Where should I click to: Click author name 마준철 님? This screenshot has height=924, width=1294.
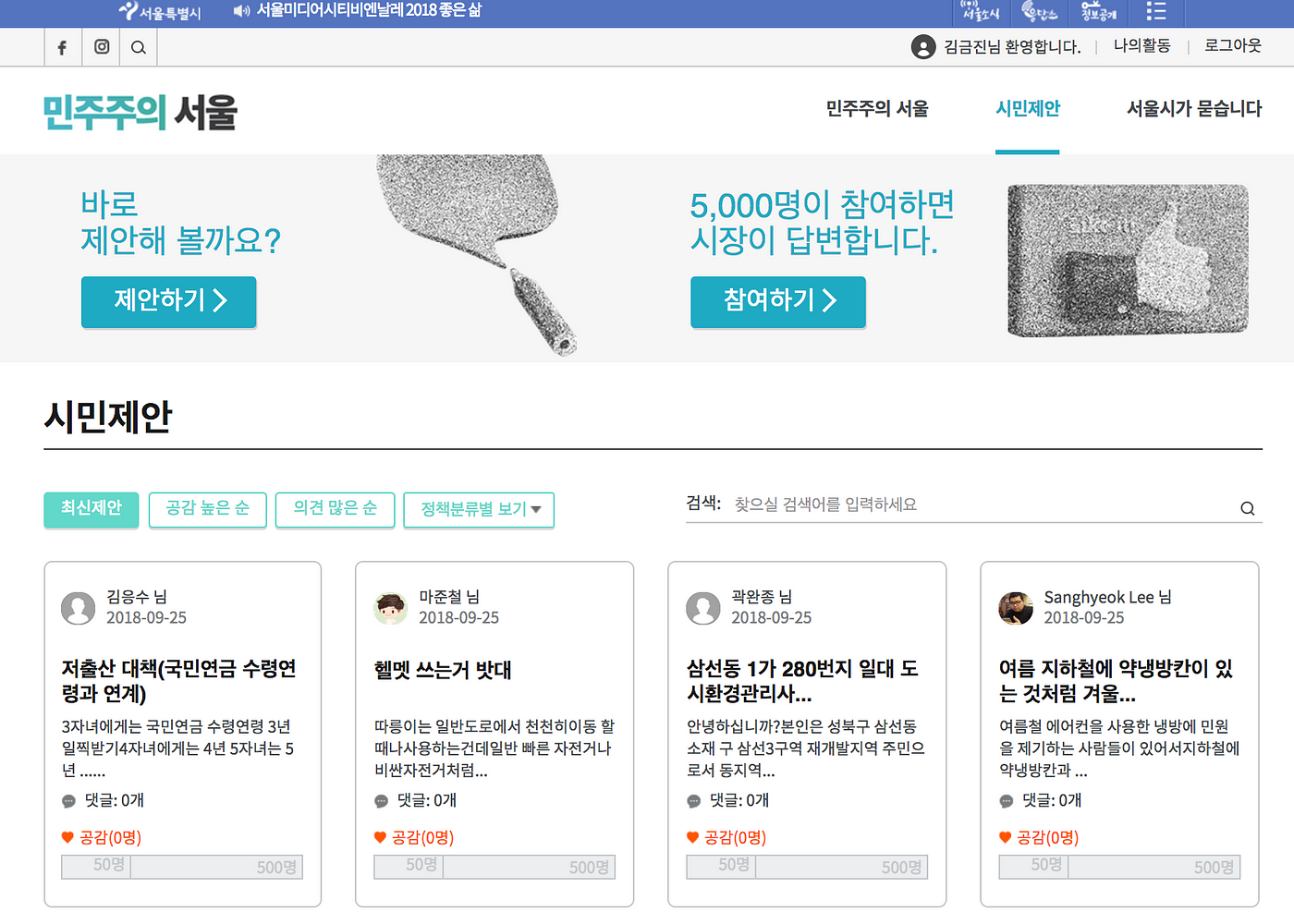[x=449, y=597]
